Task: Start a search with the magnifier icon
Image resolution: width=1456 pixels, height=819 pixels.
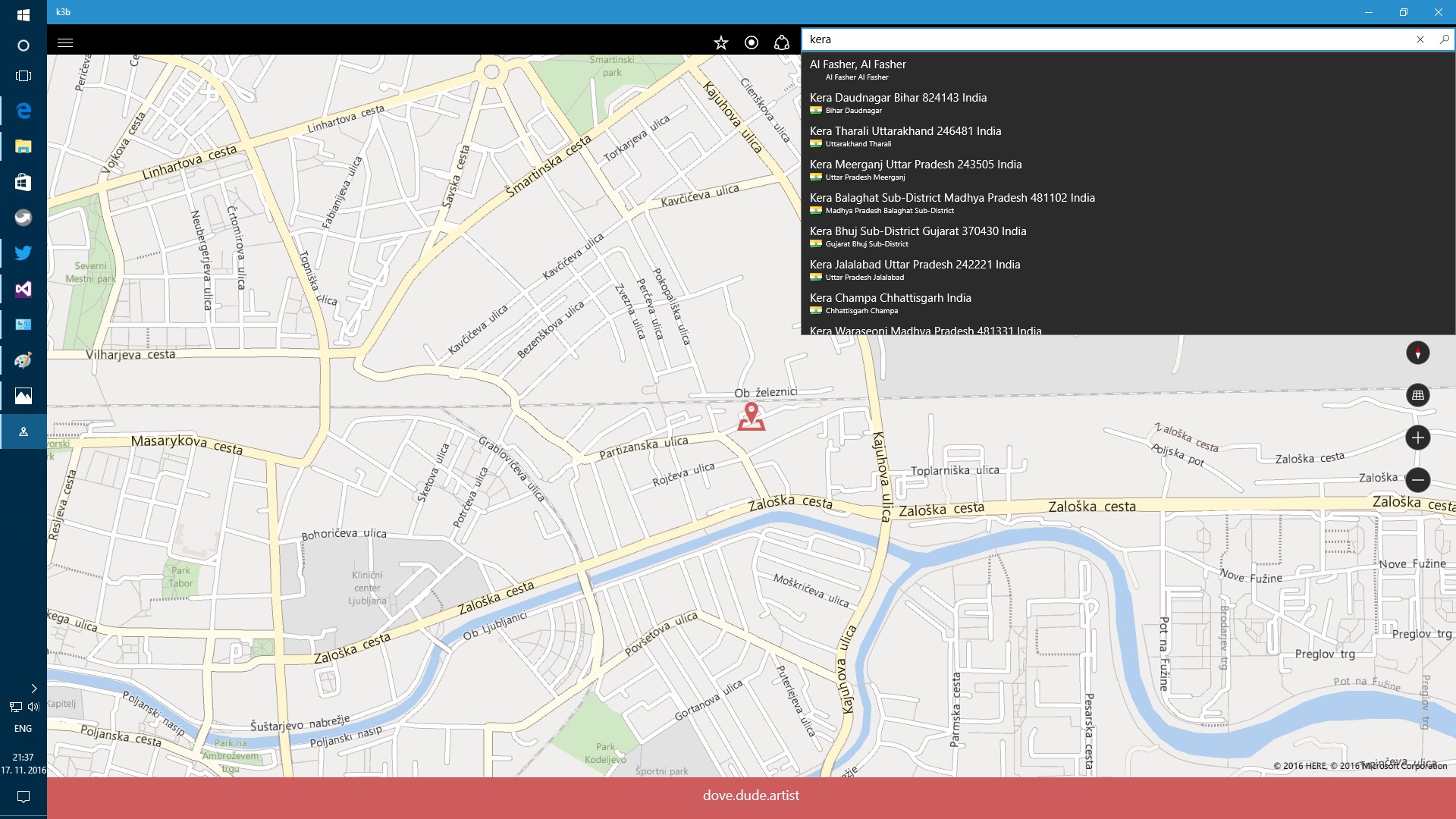Action: click(x=1443, y=39)
